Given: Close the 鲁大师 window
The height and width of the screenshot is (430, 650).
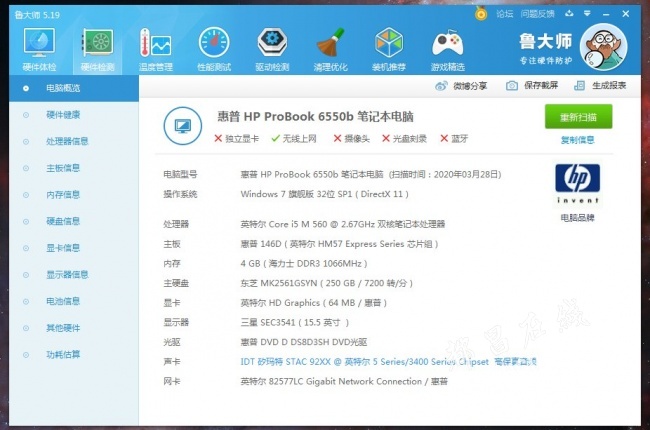Looking at the screenshot, I should (x=626, y=14).
